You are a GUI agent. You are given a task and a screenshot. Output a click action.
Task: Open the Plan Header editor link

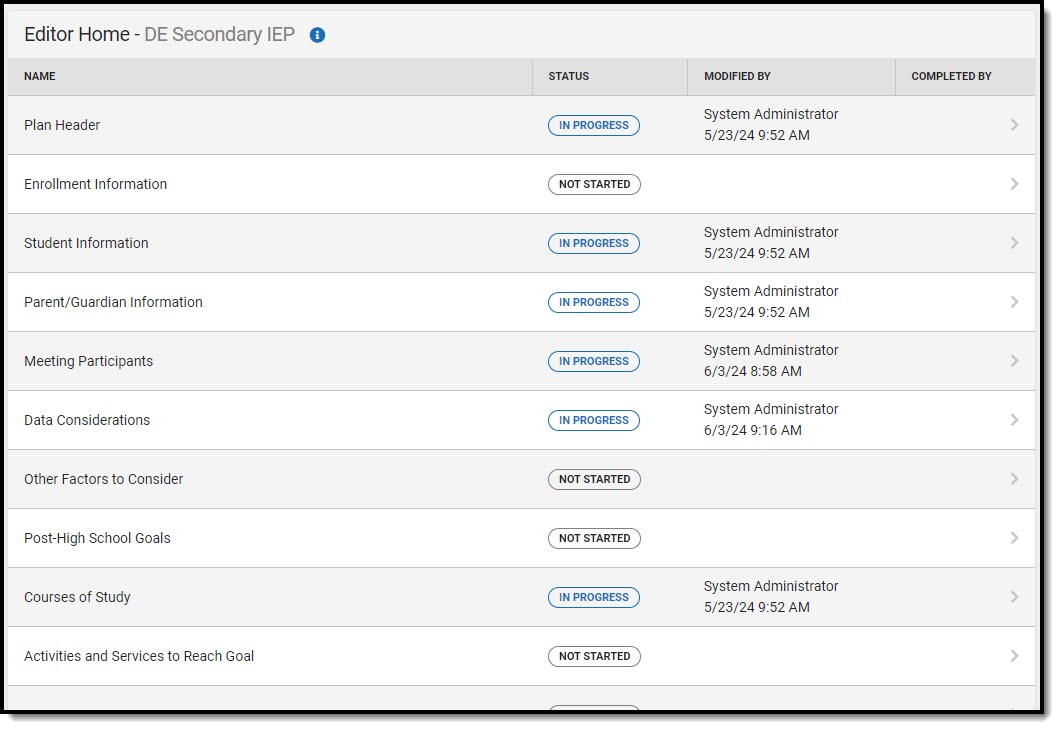[62, 125]
